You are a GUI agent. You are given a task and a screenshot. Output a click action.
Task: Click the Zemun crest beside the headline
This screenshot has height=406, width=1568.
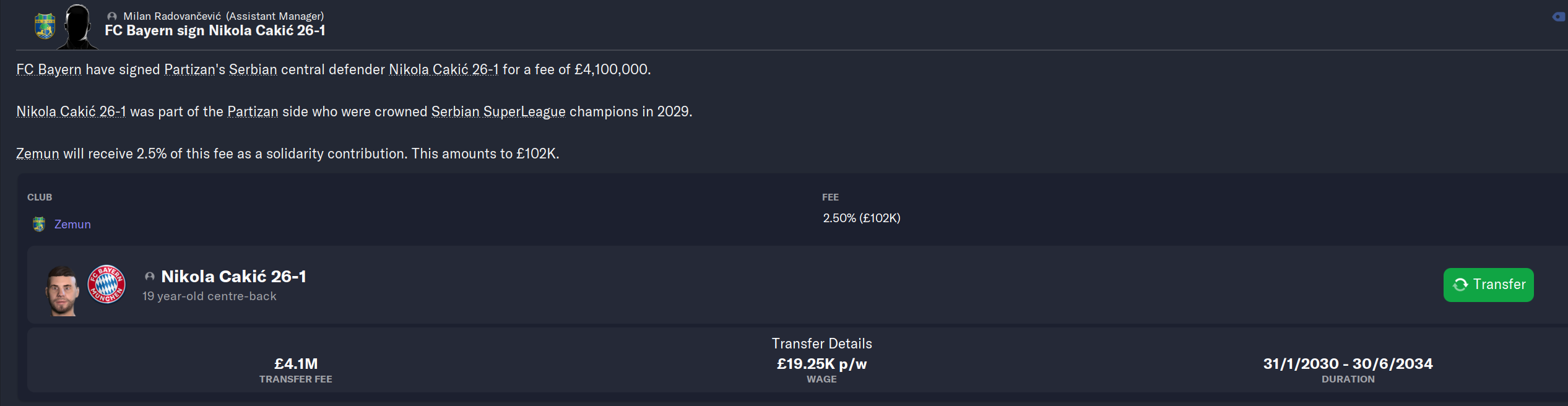tap(45, 26)
